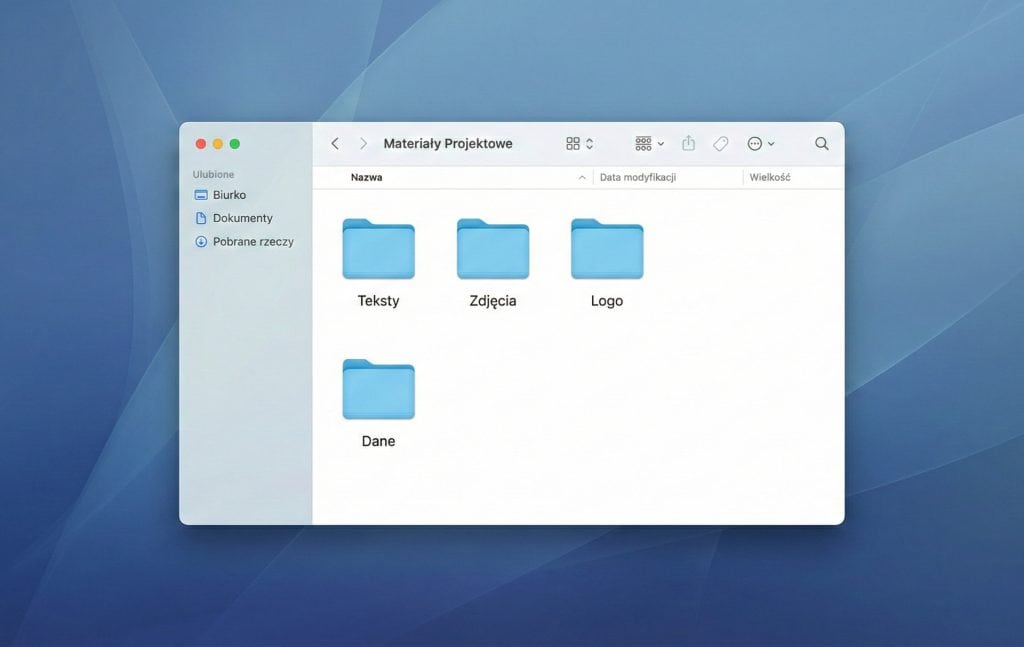1024x647 pixels.
Task: Go to Dokumenty in sidebar
Action: point(242,218)
